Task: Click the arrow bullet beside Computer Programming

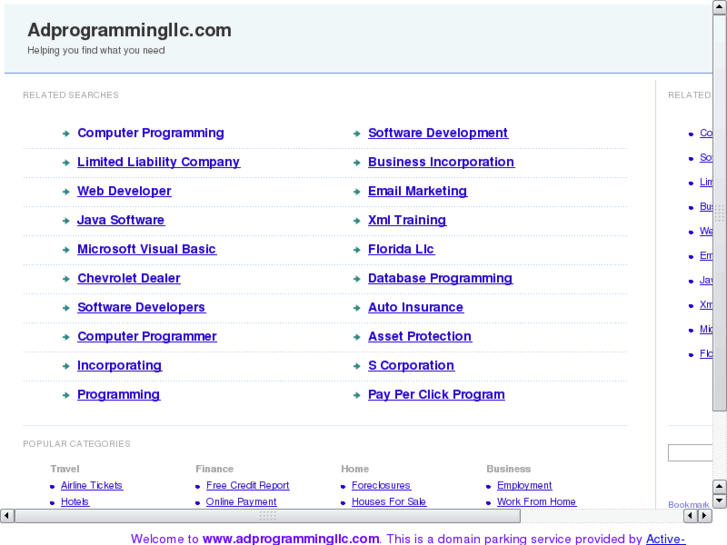Action: (x=65, y=133)
